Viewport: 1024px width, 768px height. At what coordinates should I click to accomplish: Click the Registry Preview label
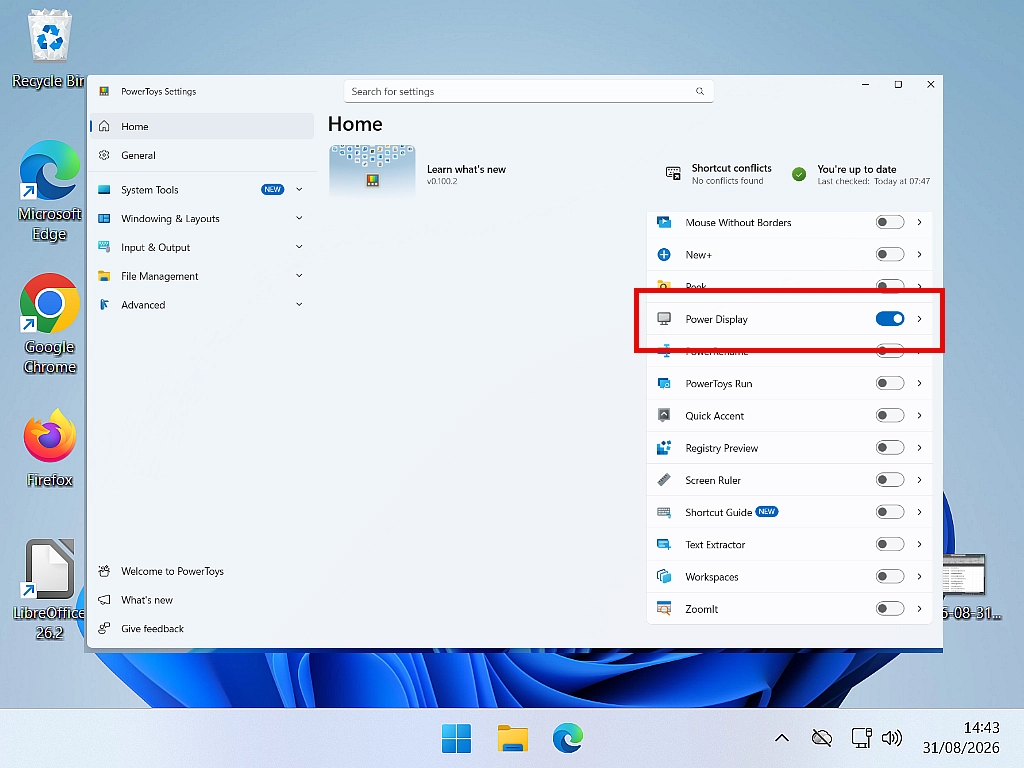pyautogui.click(x=722, y=448)
